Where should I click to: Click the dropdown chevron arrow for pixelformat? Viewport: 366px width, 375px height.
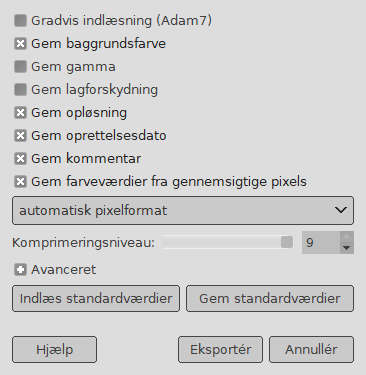click(x=341, y=210)
